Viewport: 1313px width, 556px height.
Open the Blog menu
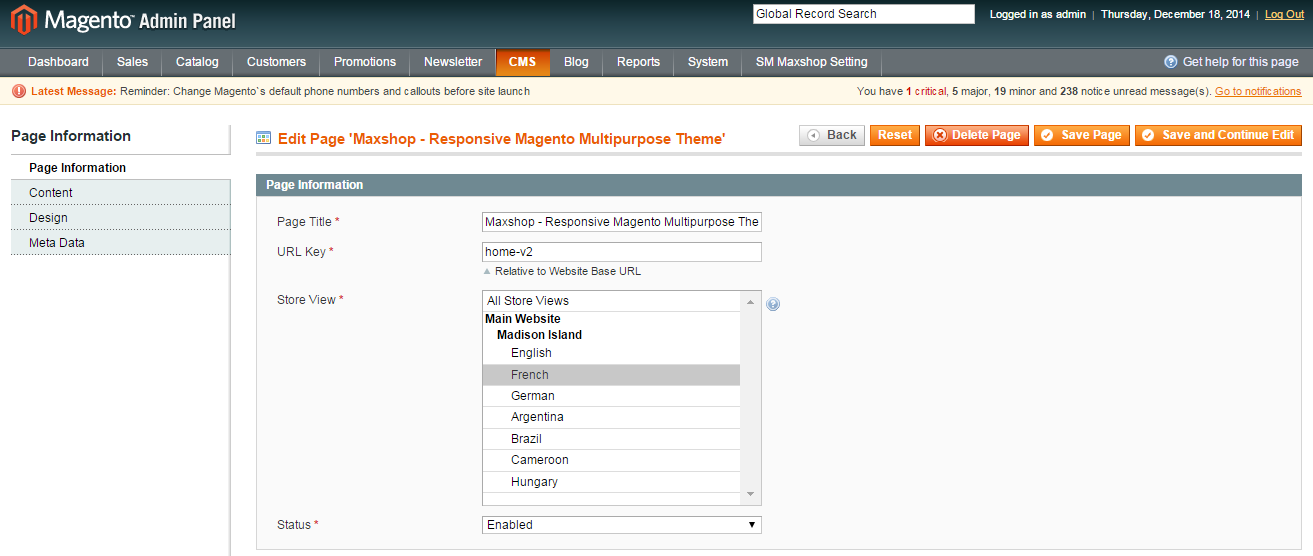(x=576, y=62)
